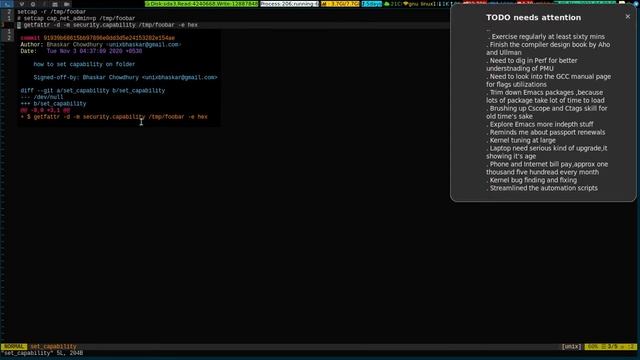Click the added getfattr line in the diff
This screenshot has height=360, width=640.
click(114, 117)
